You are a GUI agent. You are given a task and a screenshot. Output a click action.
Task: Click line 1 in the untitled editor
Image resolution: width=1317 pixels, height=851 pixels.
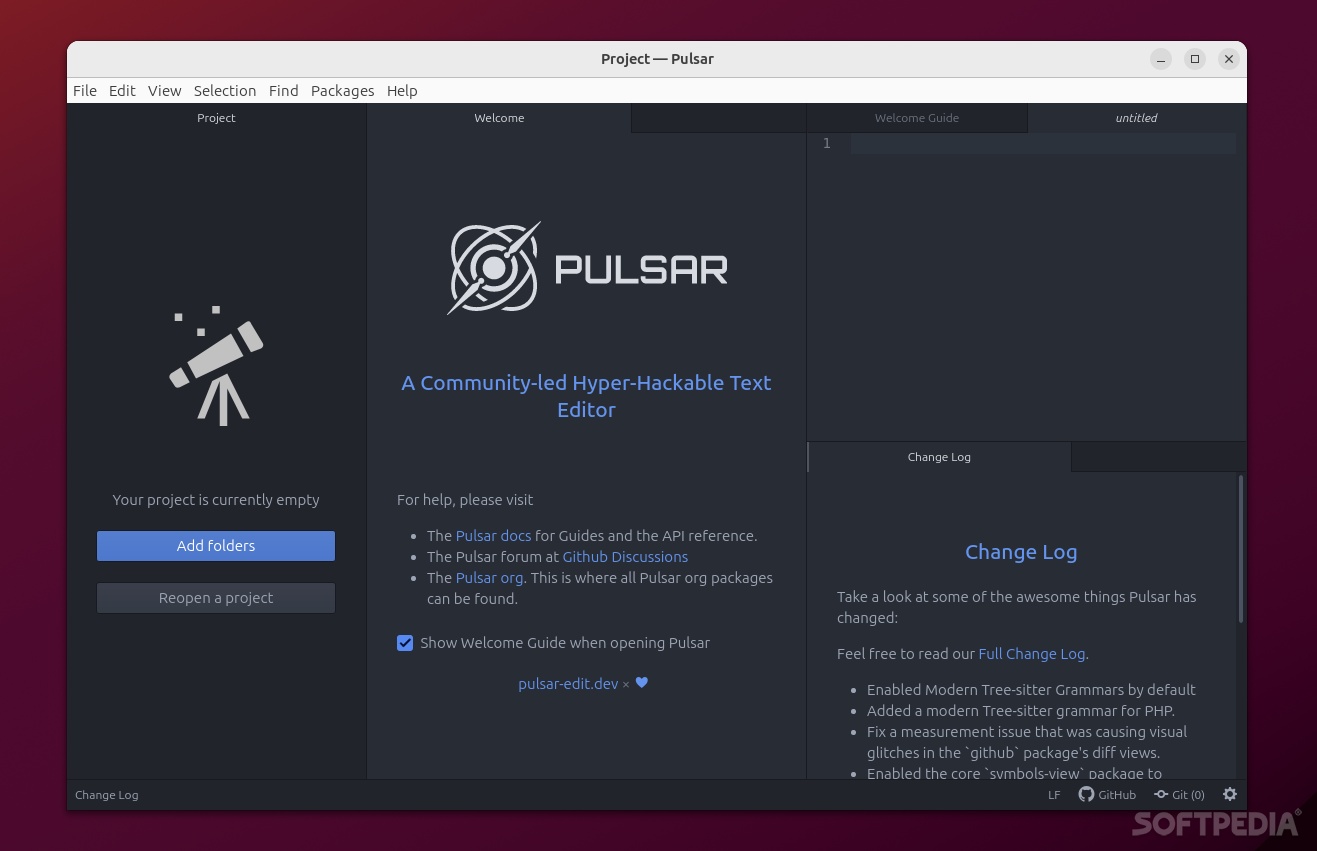1000,143
